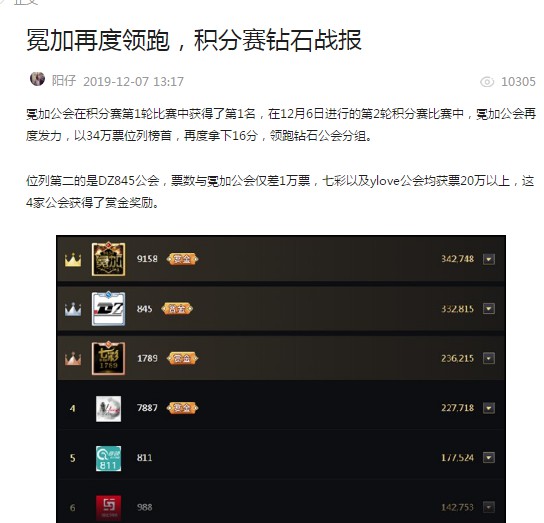
Task: Expand the 342,748 votes row dropdown
Action: pos(489,259)
